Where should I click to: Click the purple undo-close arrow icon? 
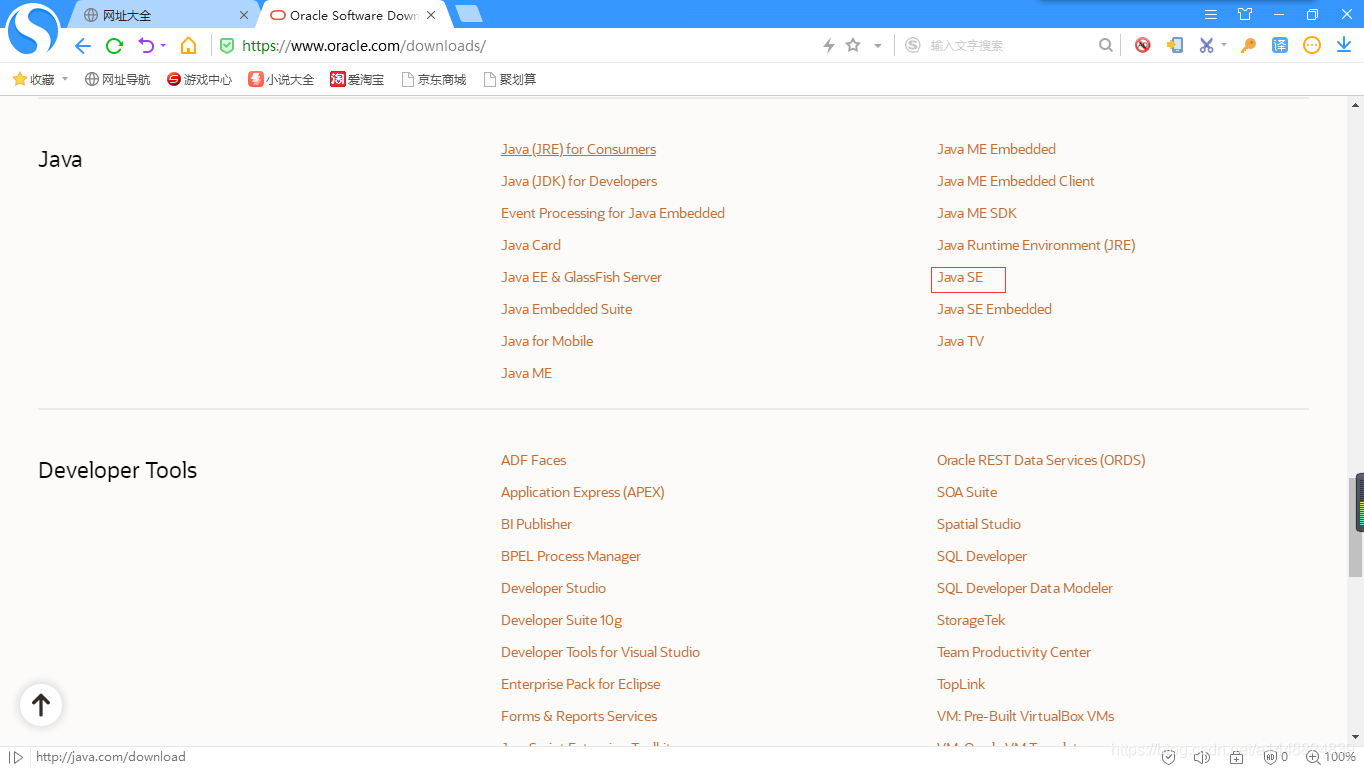pyautogui.click(x=146, y=46)
